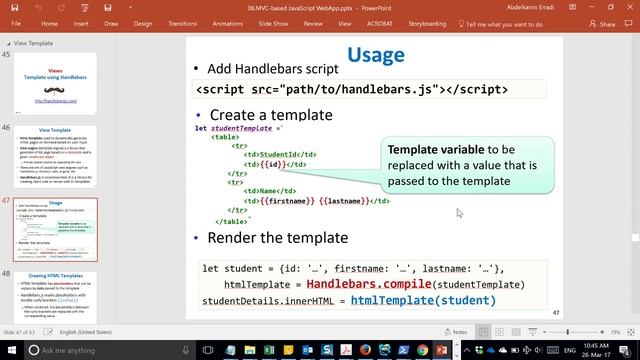Select the Transitions ribbon tab
Screen dimensions: 640x360
pyautogui.click(x=182, y=24)
